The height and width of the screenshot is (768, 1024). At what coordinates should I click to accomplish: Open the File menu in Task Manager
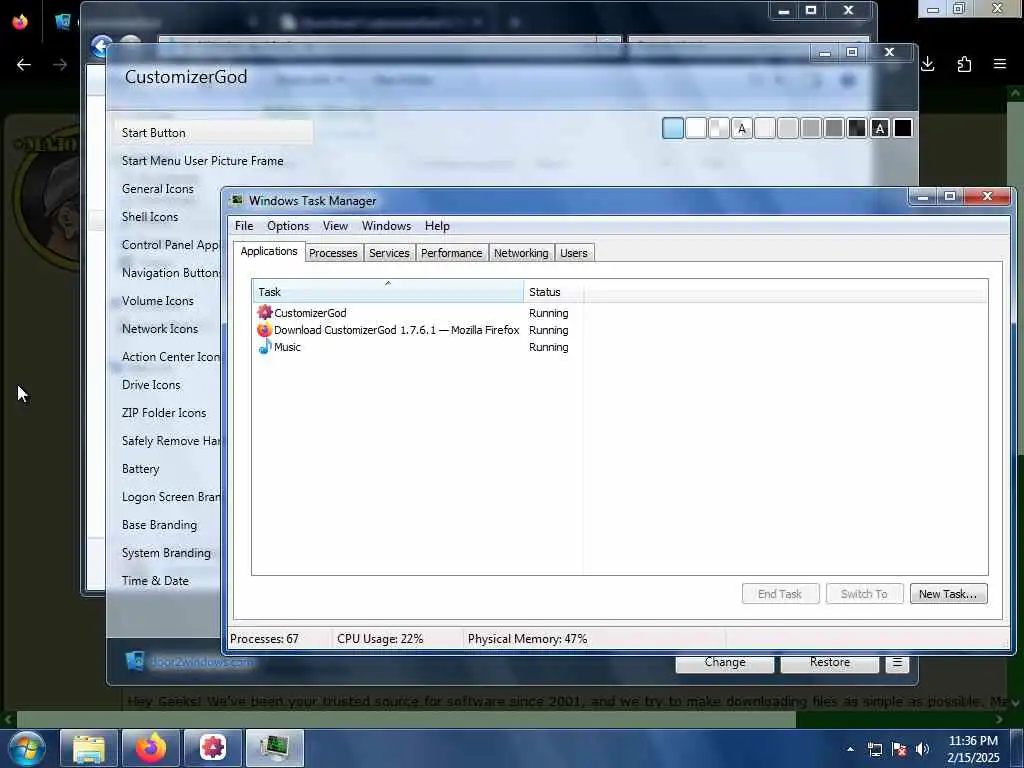tap(244, 226)
